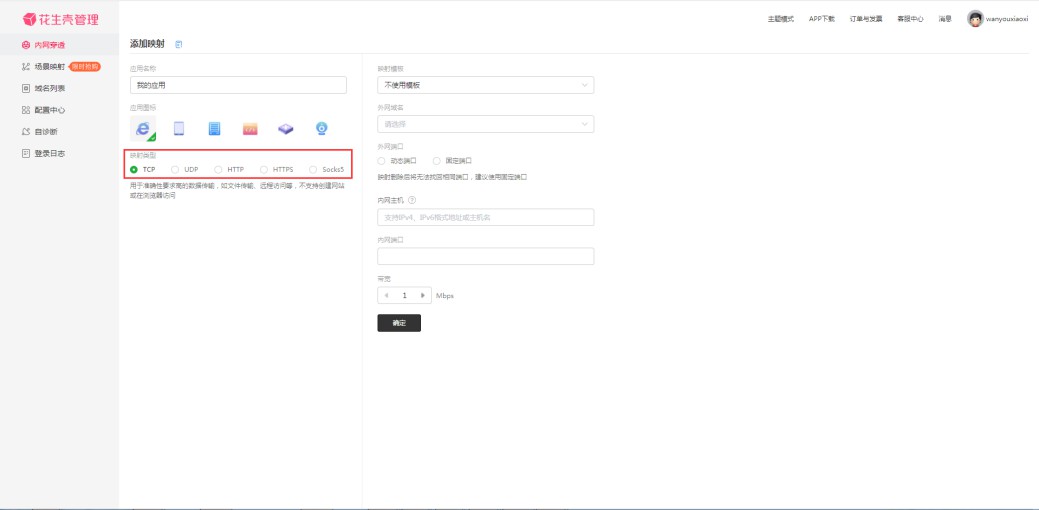The width and height of the screenshot is (1039, 510).
Task: Enable the 固定端口 external port option
Action: click(437, 160)
